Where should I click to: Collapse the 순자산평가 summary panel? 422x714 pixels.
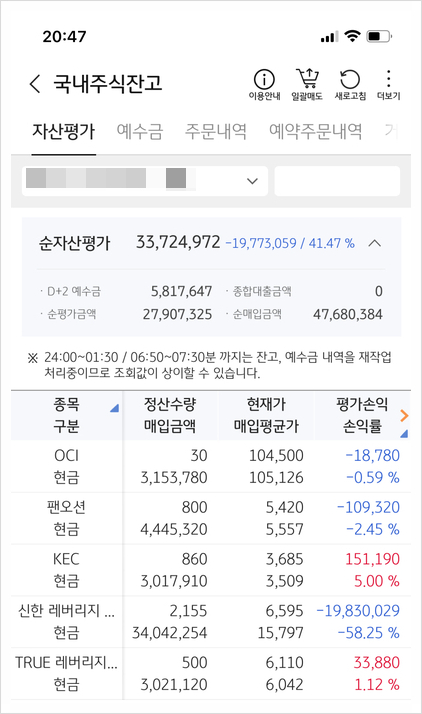point(375,243)
